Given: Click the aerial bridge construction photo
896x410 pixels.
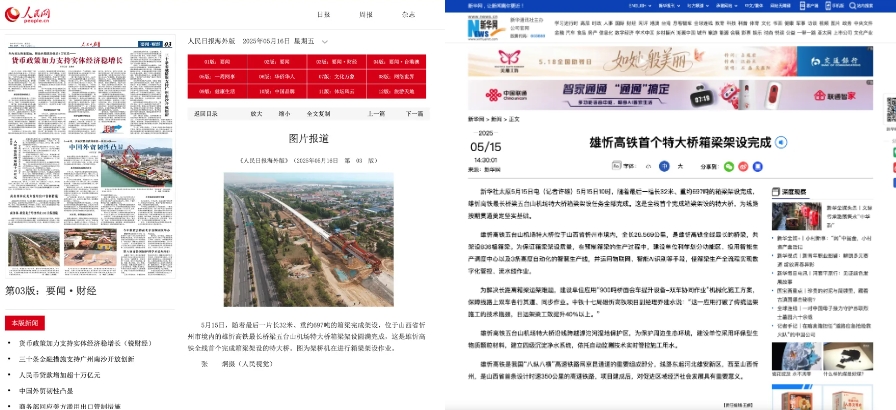Looking at the screenshot, I should (309, 239).
